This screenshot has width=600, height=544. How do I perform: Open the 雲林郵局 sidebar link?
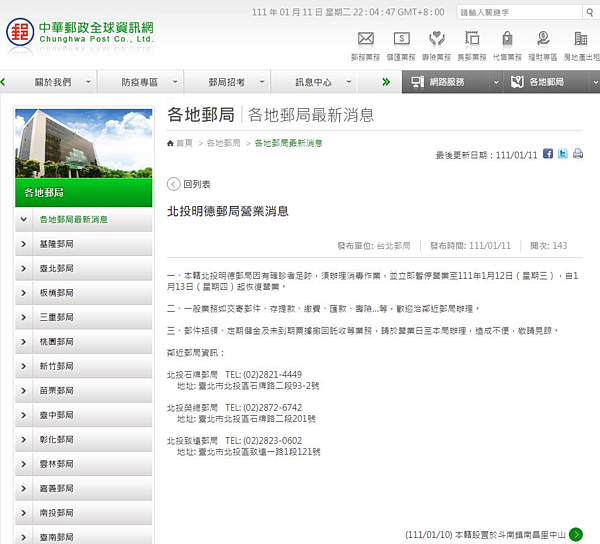pos(57,464)
